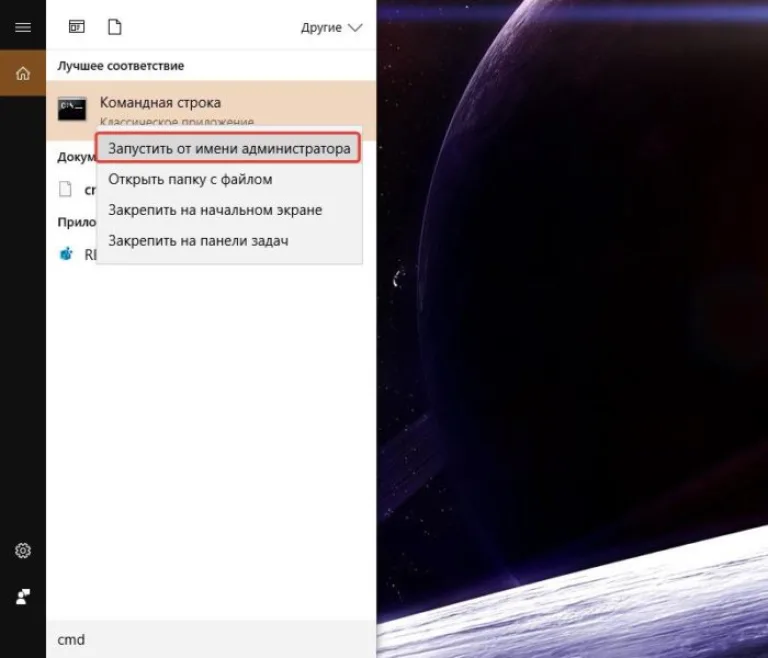Viewport: 768px width, 658px height.
Task: Click the feedback person icon
Action: pos(23,596)
